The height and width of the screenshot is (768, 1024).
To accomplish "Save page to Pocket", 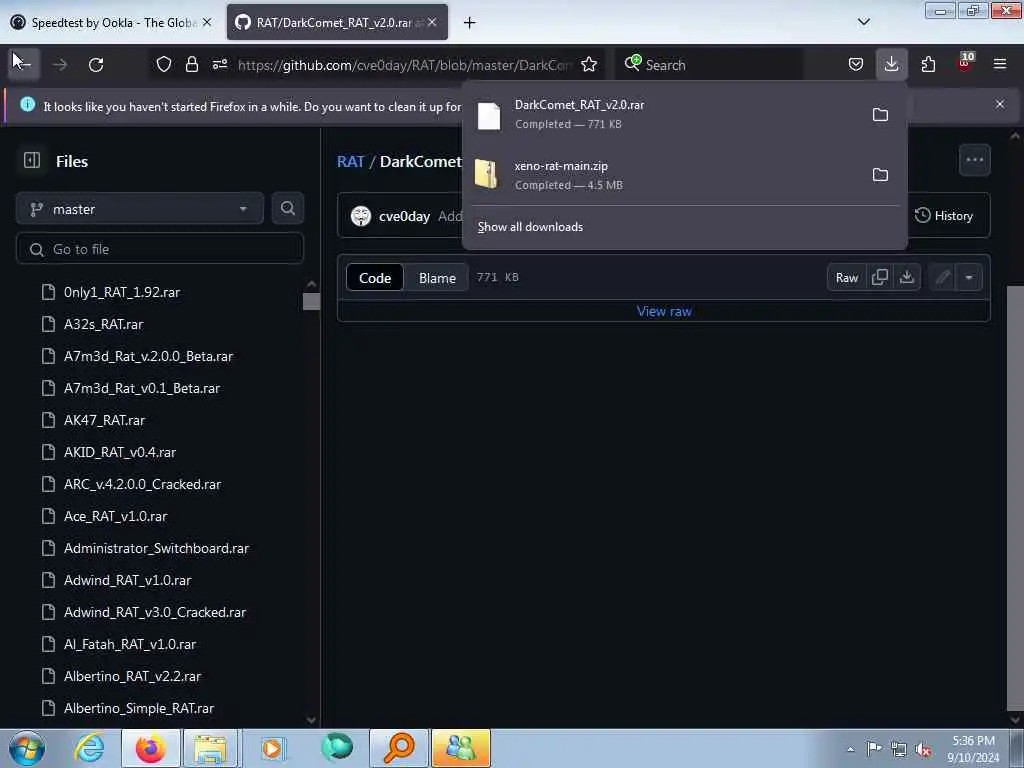I will (x=856, y=64).
